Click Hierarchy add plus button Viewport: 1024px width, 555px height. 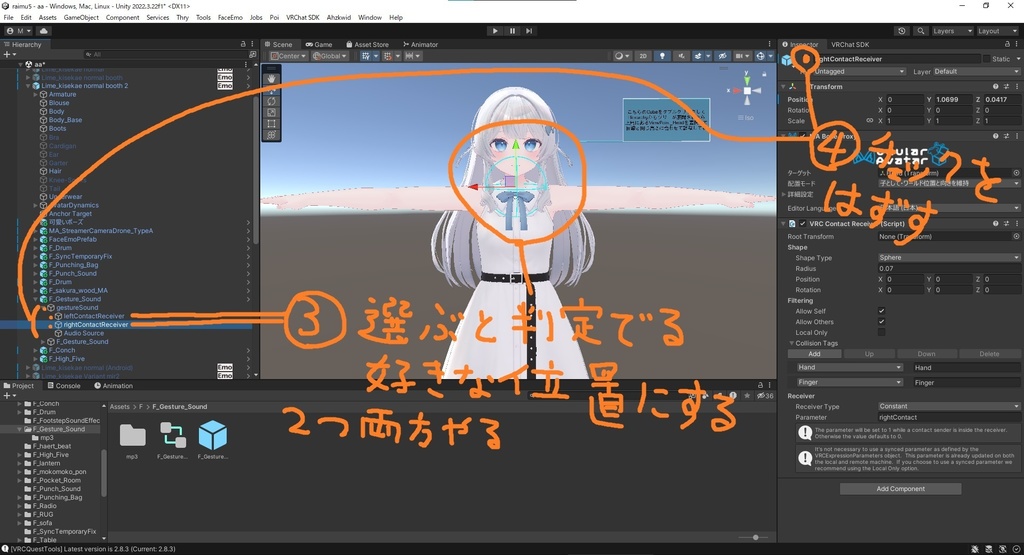pos(8,55)
